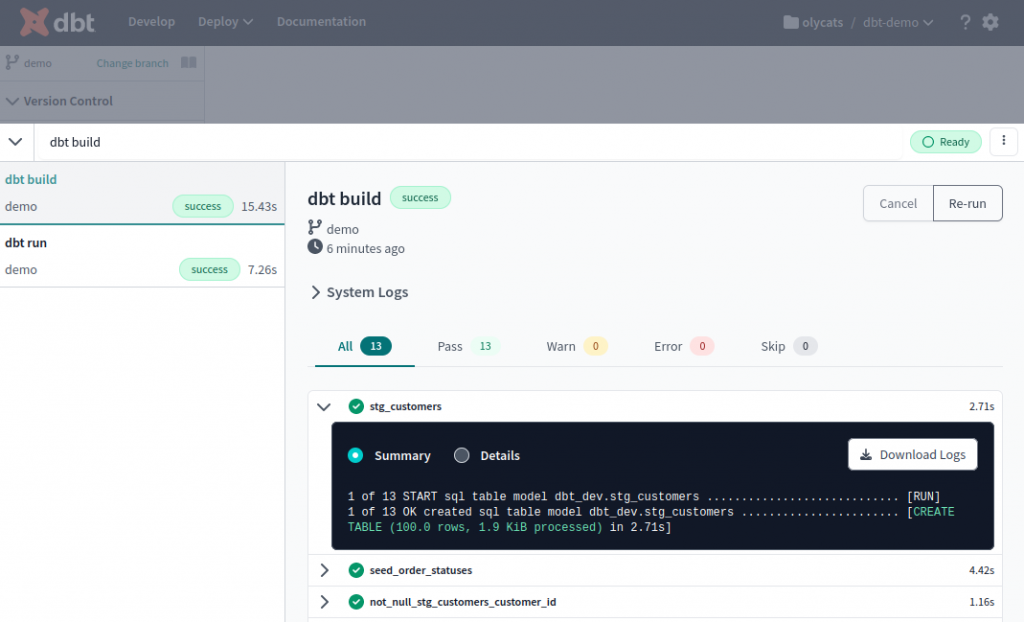This screenshot has height=622, width=1024.
Task: Select the dbt build run in history list
Action: click(142, 193)
